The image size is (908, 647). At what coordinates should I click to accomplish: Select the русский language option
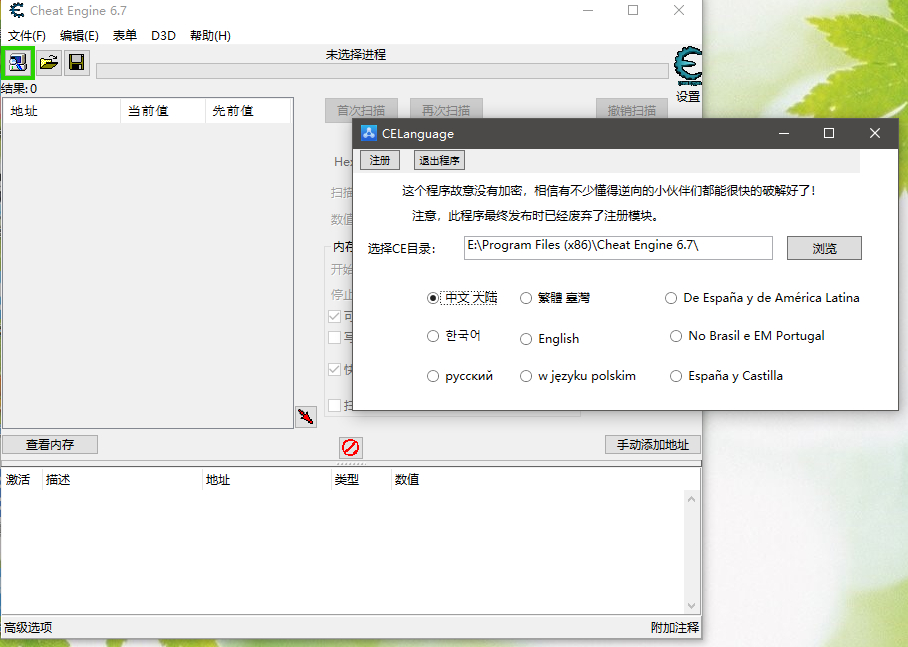pos(460,376)
